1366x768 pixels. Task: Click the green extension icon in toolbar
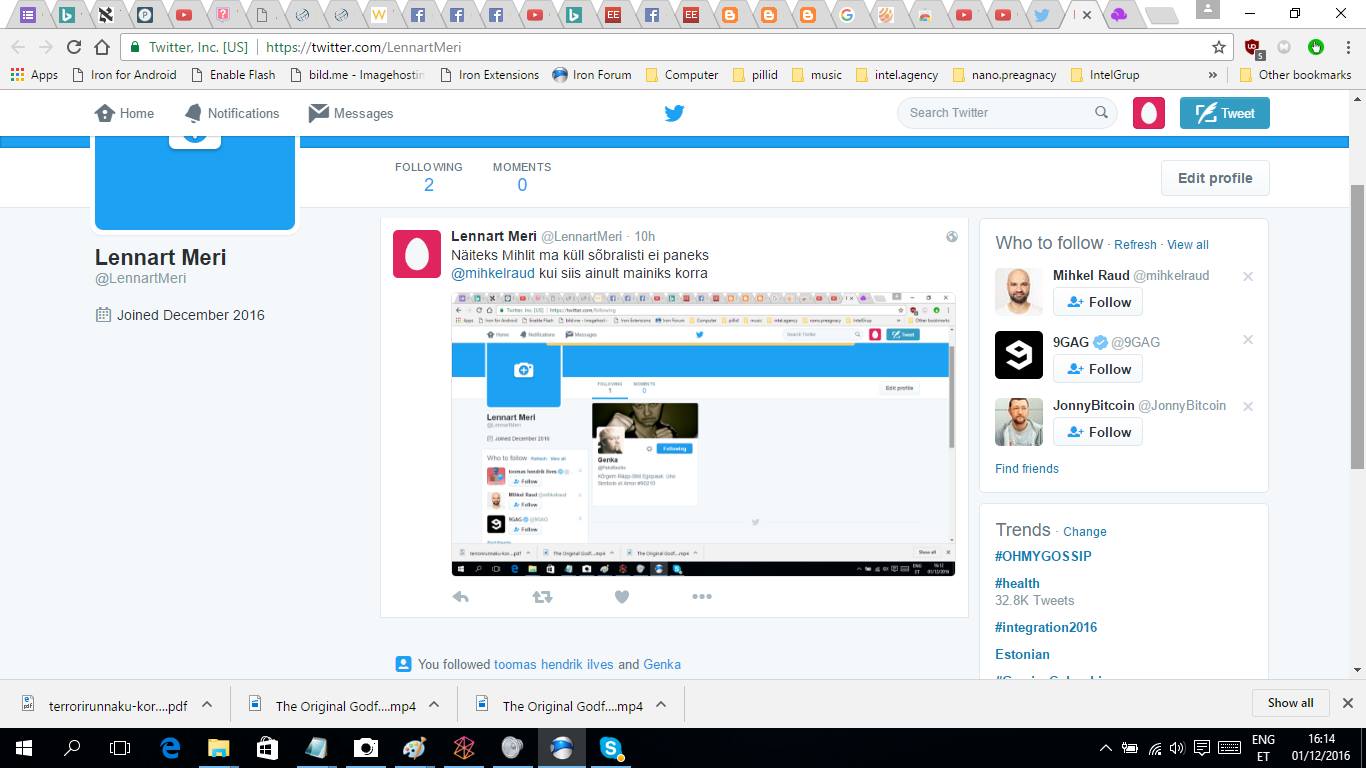coord(1316,47)
